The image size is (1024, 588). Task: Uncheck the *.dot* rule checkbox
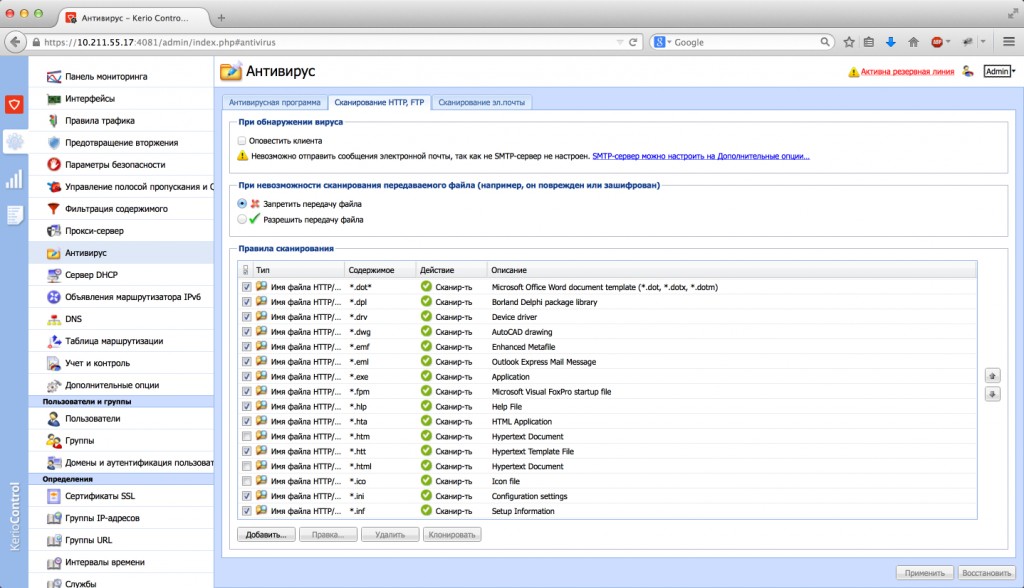(x=246, y=287)
